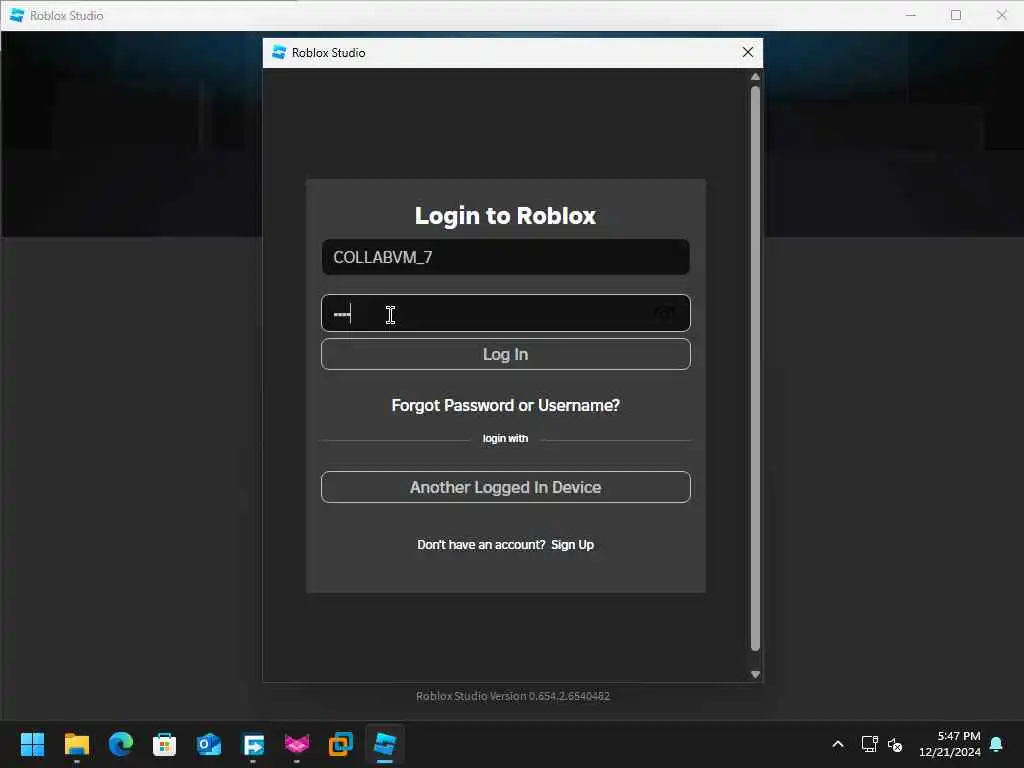
Task: Click the scrollbar up arrow in dialog
Action: pyautogui.click(x=755, y=76)
